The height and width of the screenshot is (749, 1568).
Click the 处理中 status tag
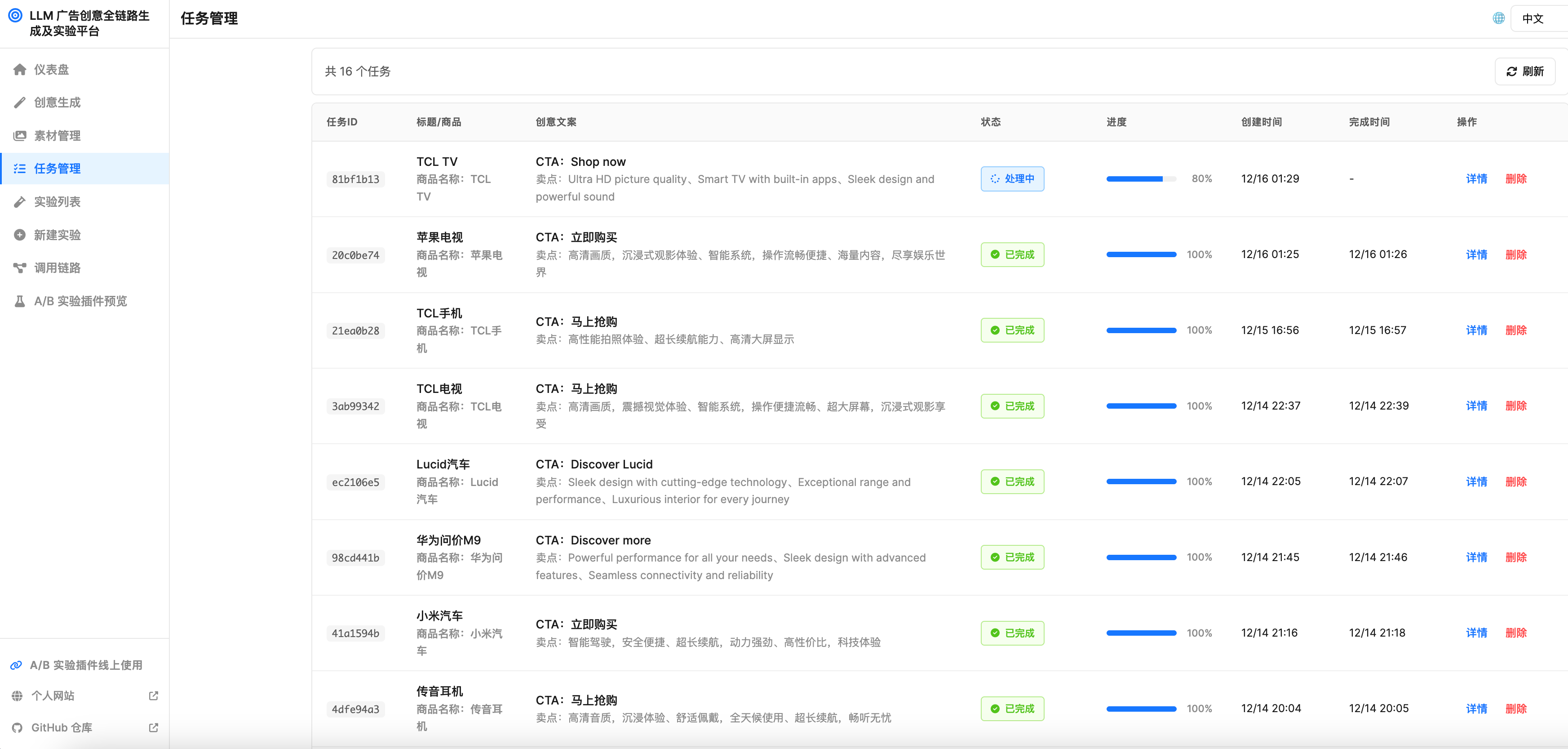(1012, 178)
